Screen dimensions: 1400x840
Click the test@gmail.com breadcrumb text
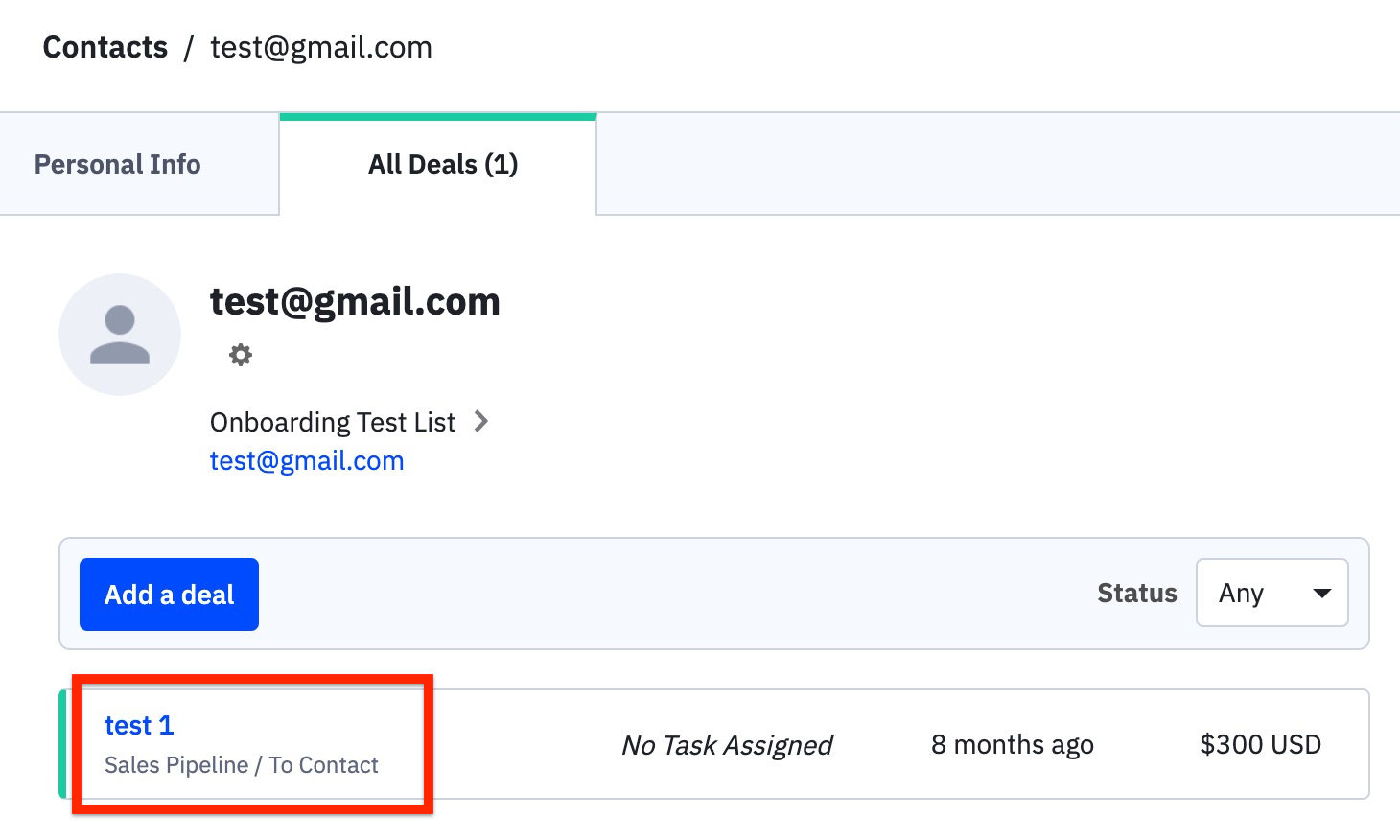(x=321, y=47)
